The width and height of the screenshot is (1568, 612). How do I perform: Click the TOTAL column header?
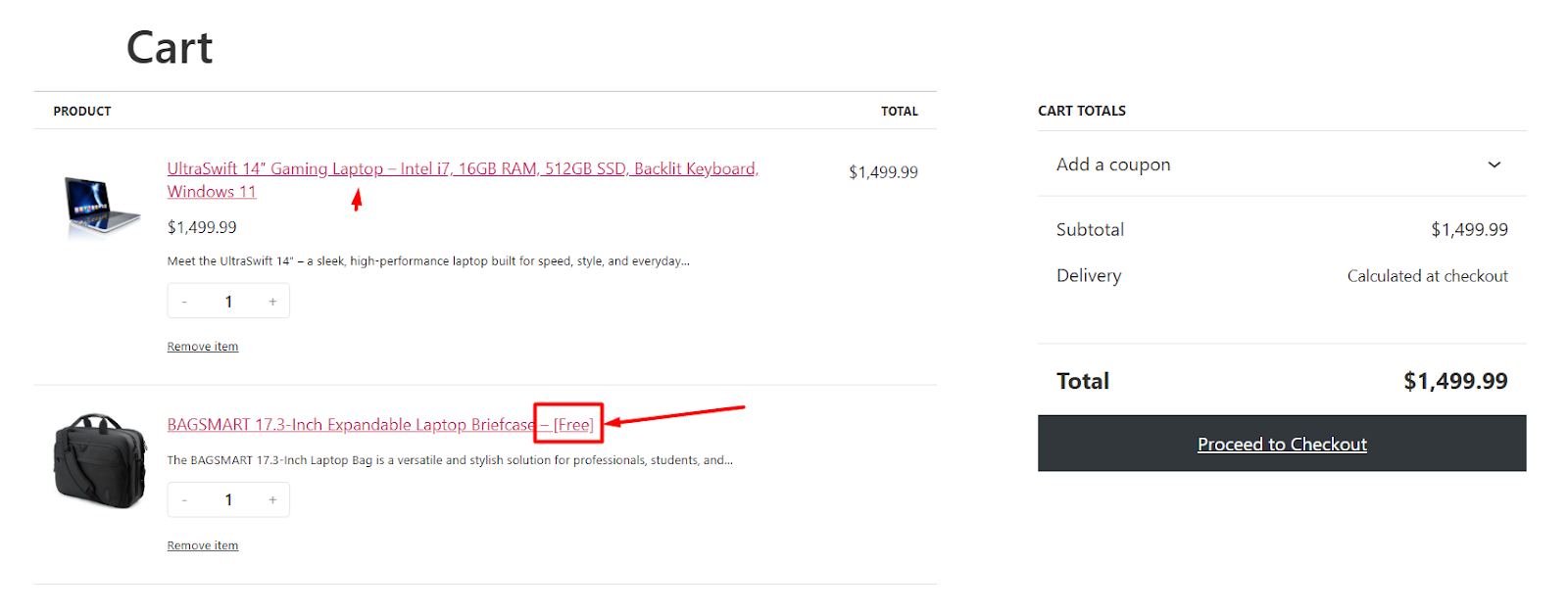[x=900, y=112]
